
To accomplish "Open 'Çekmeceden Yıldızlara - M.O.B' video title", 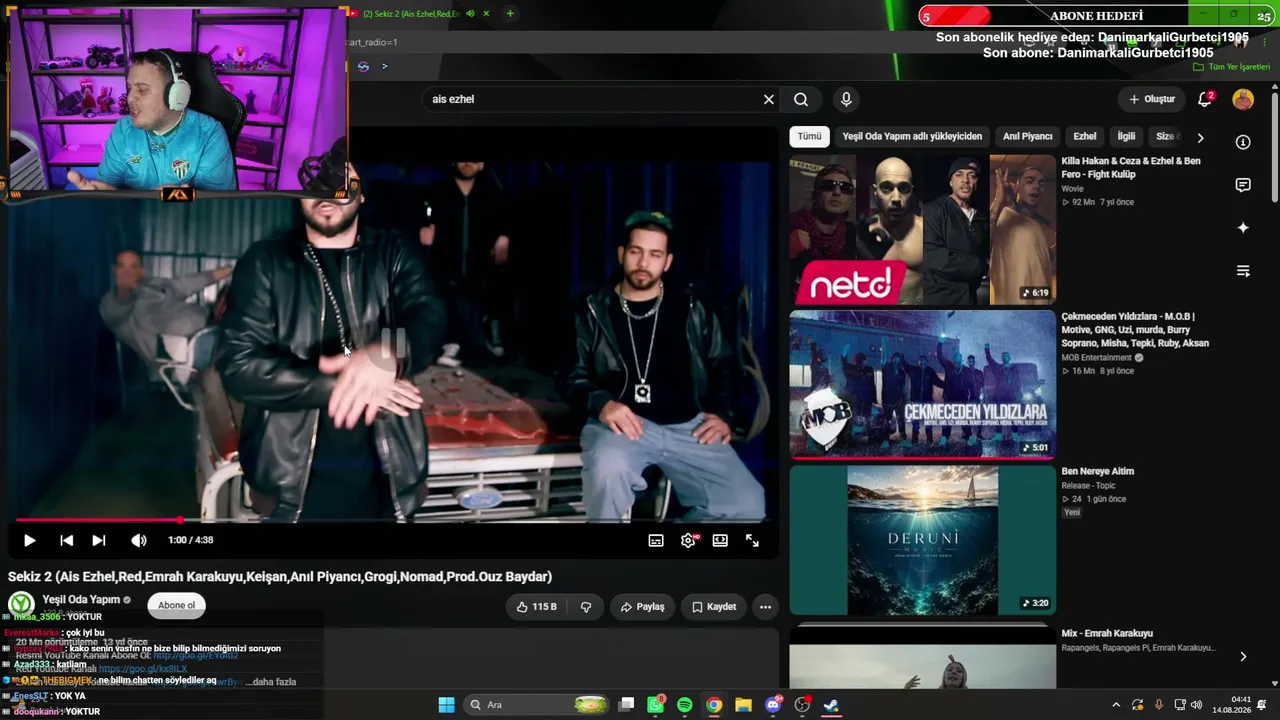I will point(1135,330).
